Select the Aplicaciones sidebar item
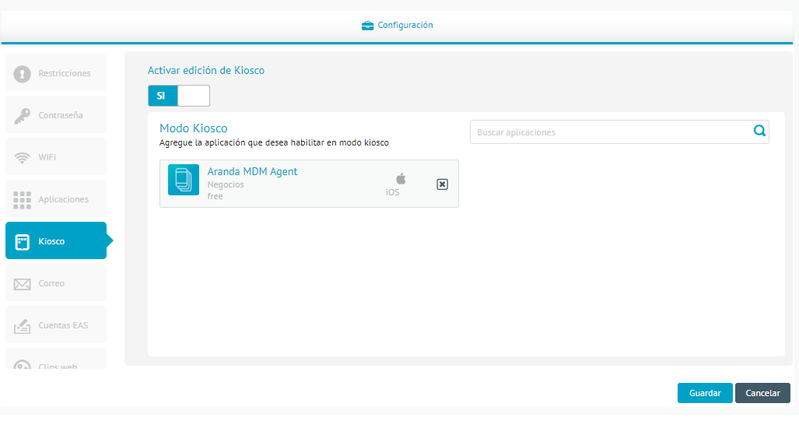This screenshot has height=421, width=799. [x=56, y=199]
